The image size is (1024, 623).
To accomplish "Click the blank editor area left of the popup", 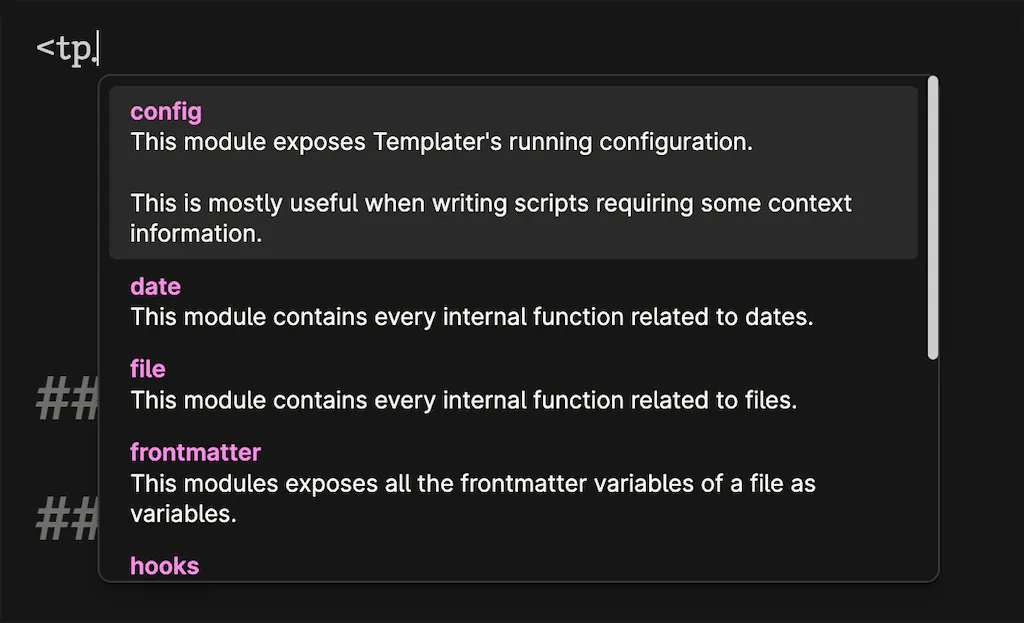I will (50, 250).
